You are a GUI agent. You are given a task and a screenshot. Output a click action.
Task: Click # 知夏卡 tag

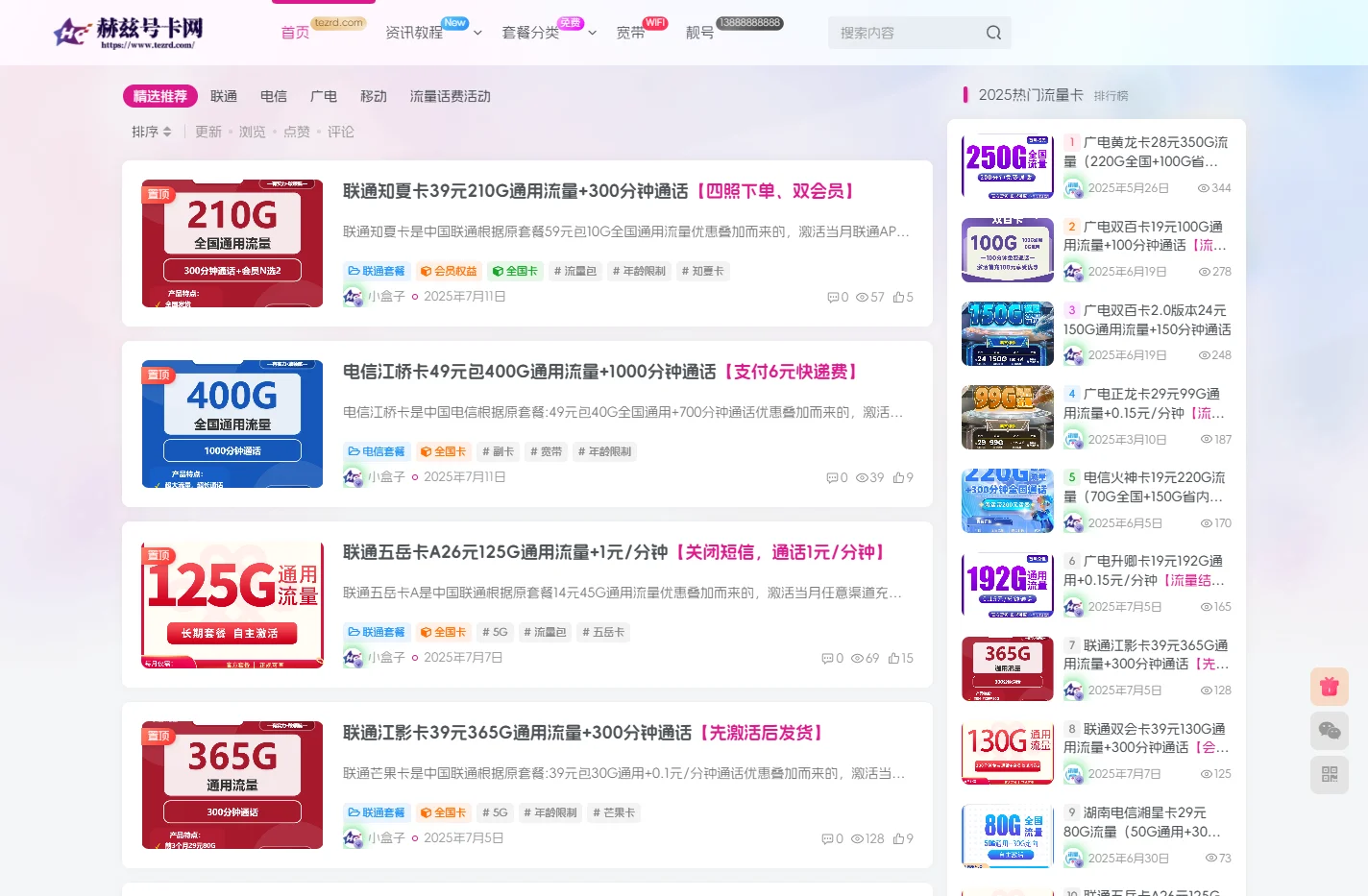[703, 271]
